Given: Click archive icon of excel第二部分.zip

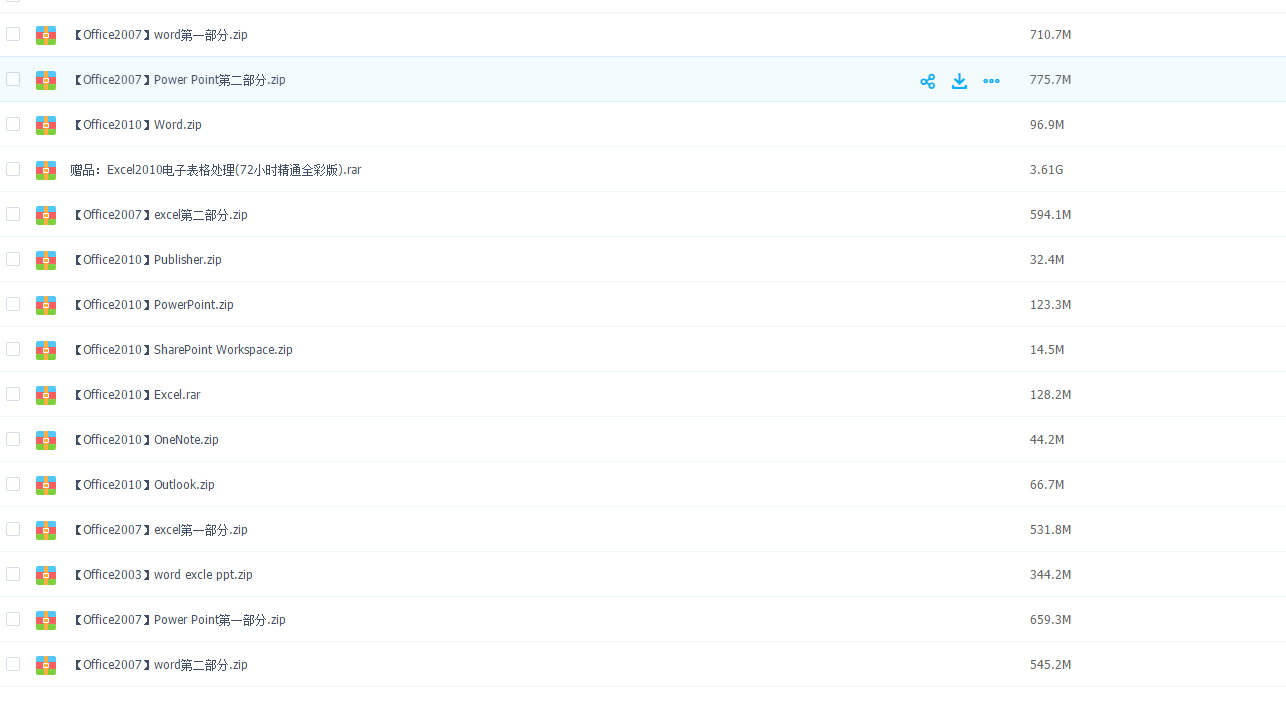Looking at the screenshot, I should (46, 215).
